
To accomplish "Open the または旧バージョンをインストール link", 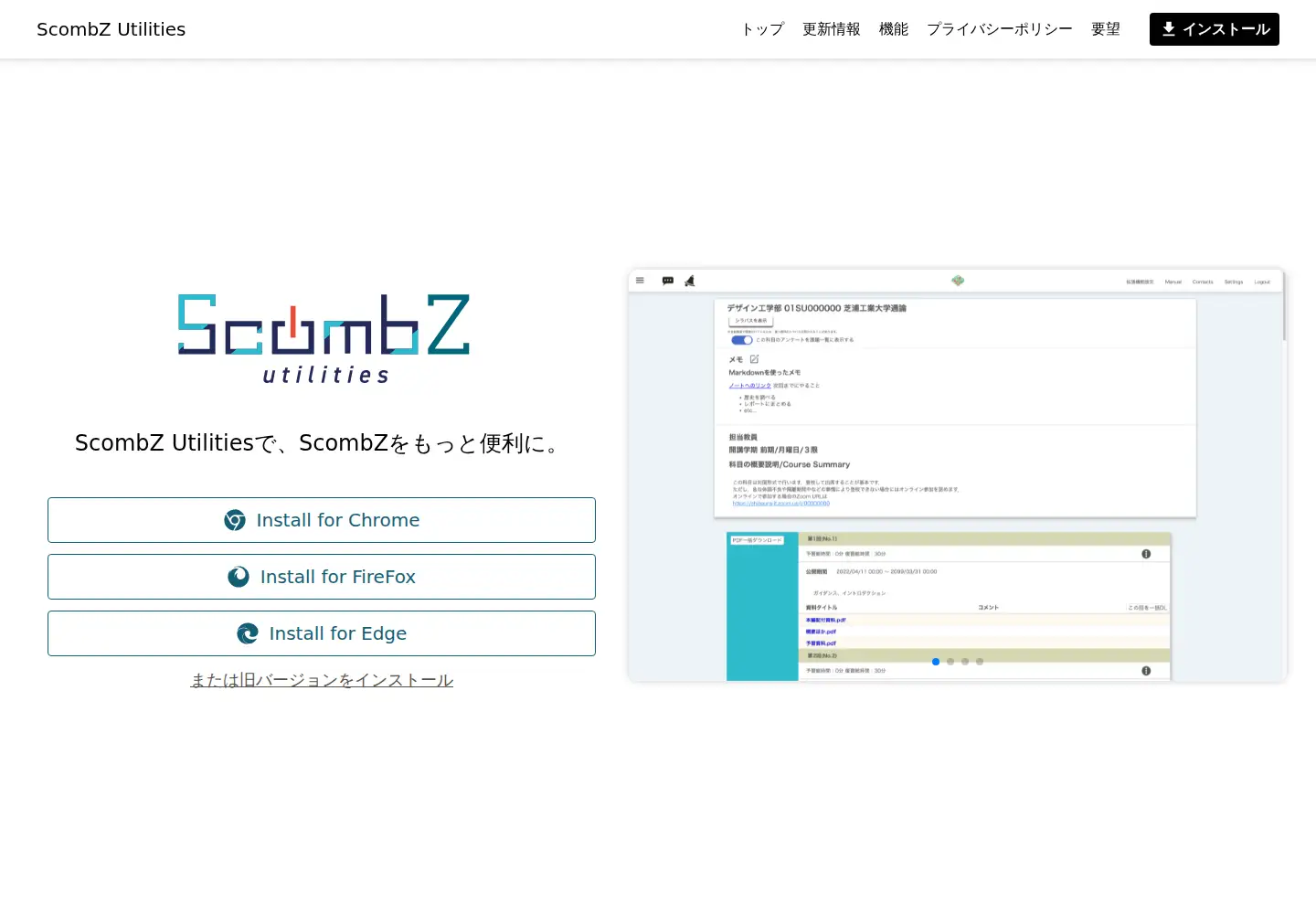I will (x=322, y=680).
